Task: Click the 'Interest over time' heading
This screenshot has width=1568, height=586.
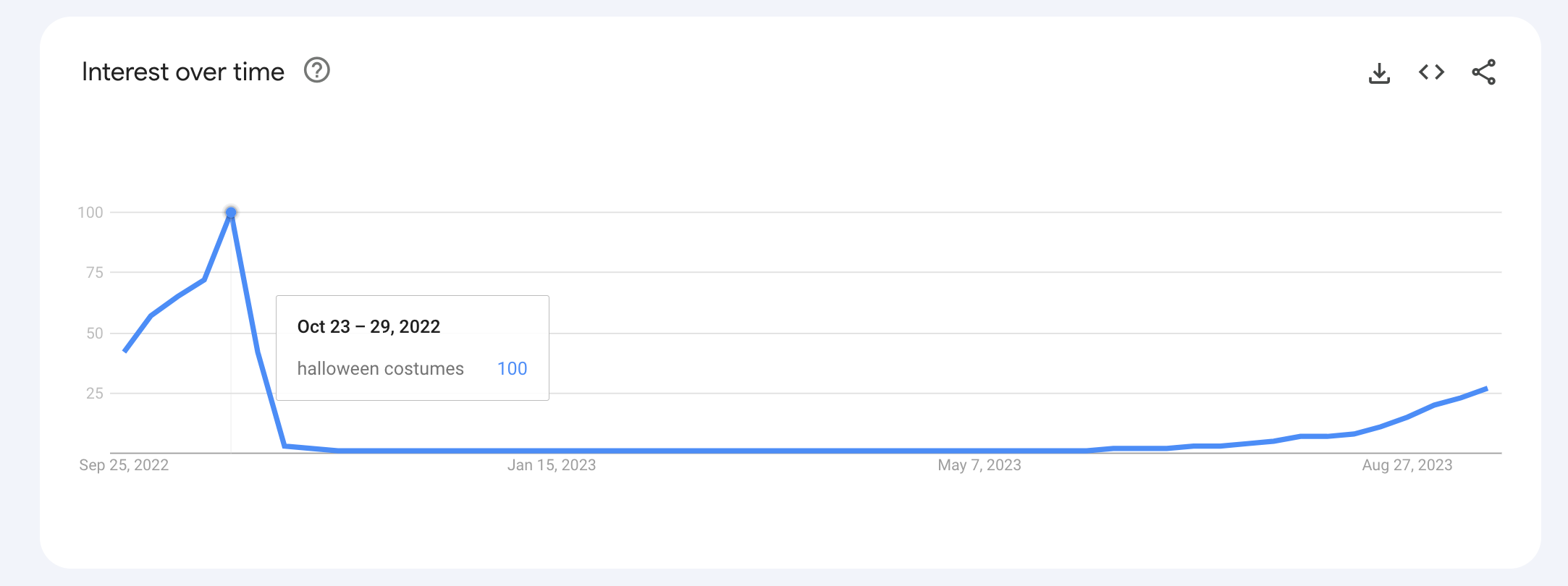Action: [x=182, y=72]
